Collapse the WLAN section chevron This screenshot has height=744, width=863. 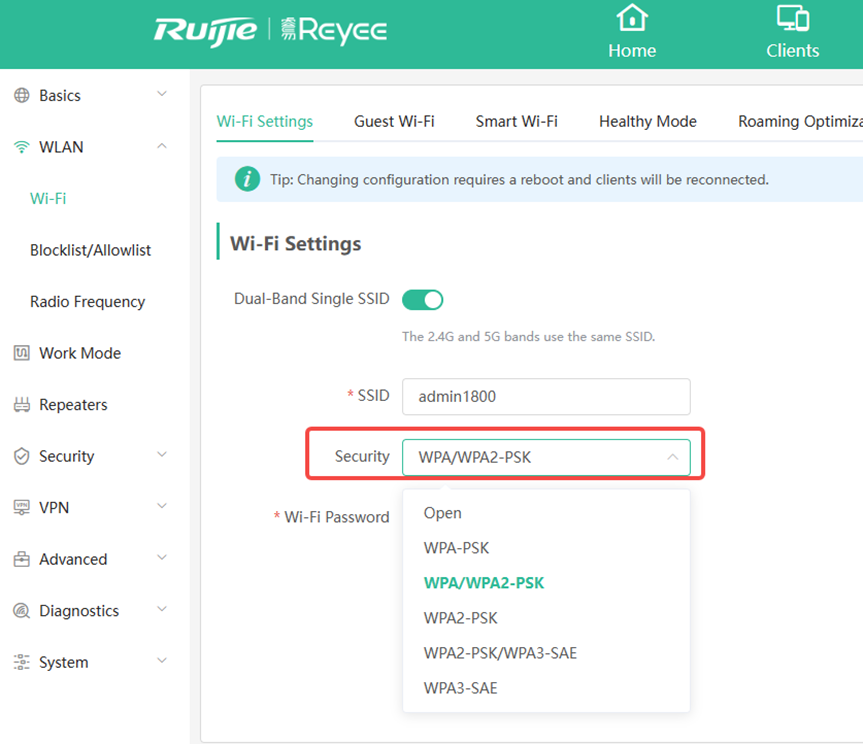162,147
